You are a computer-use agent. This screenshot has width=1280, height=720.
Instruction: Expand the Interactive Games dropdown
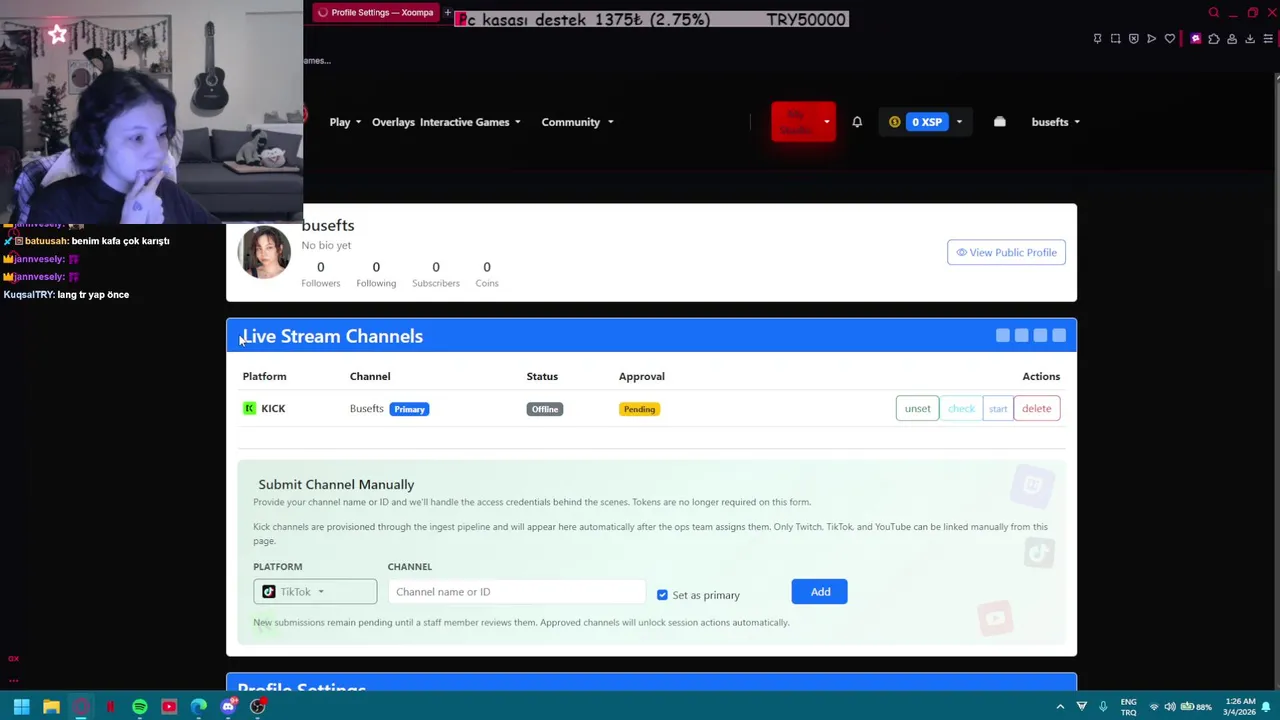pyautogui.click(x=470, y=122)
